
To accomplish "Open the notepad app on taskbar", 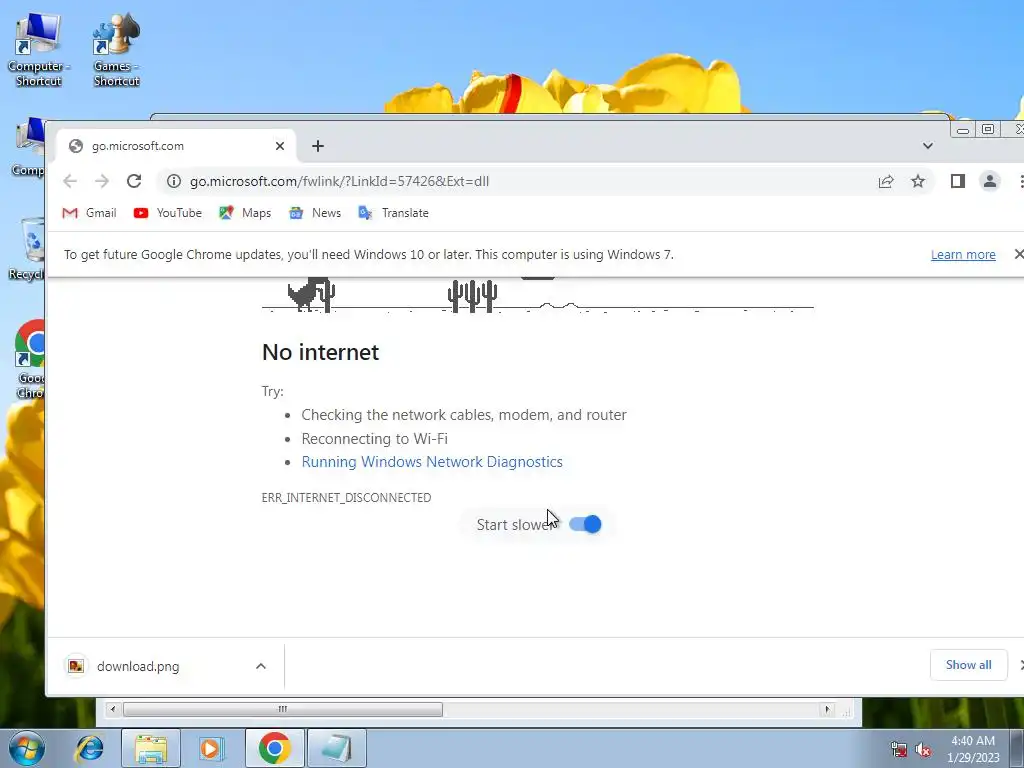I will [x=336, y=748].
